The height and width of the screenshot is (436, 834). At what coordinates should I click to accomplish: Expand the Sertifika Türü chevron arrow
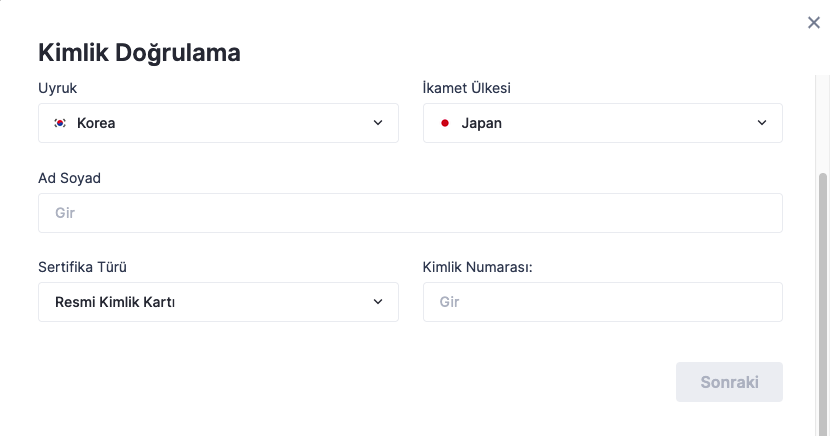point(378,302)
